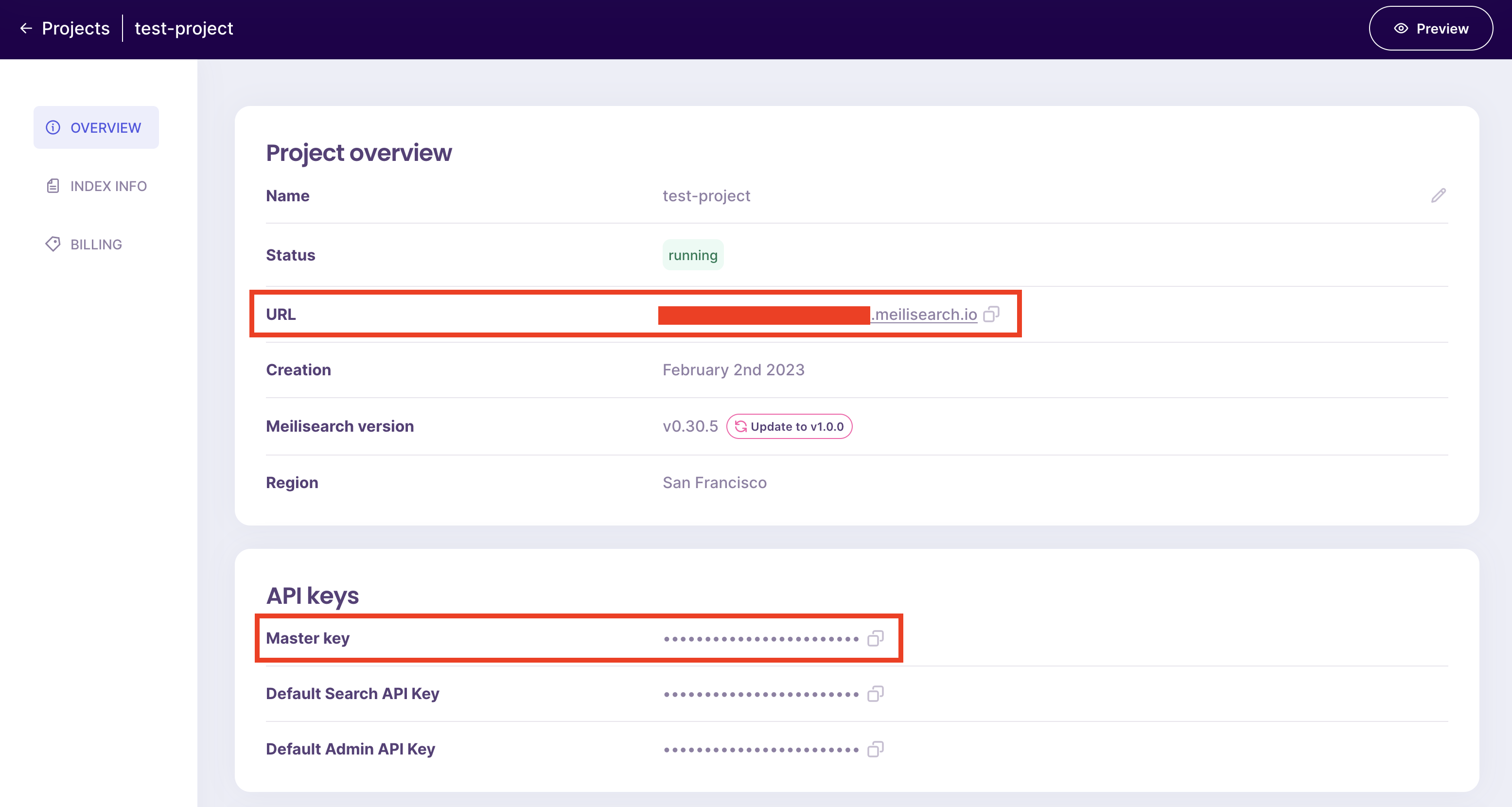1512x807 pixels.
Task: Click the info icon beside Overview
Action: (53, 127)
